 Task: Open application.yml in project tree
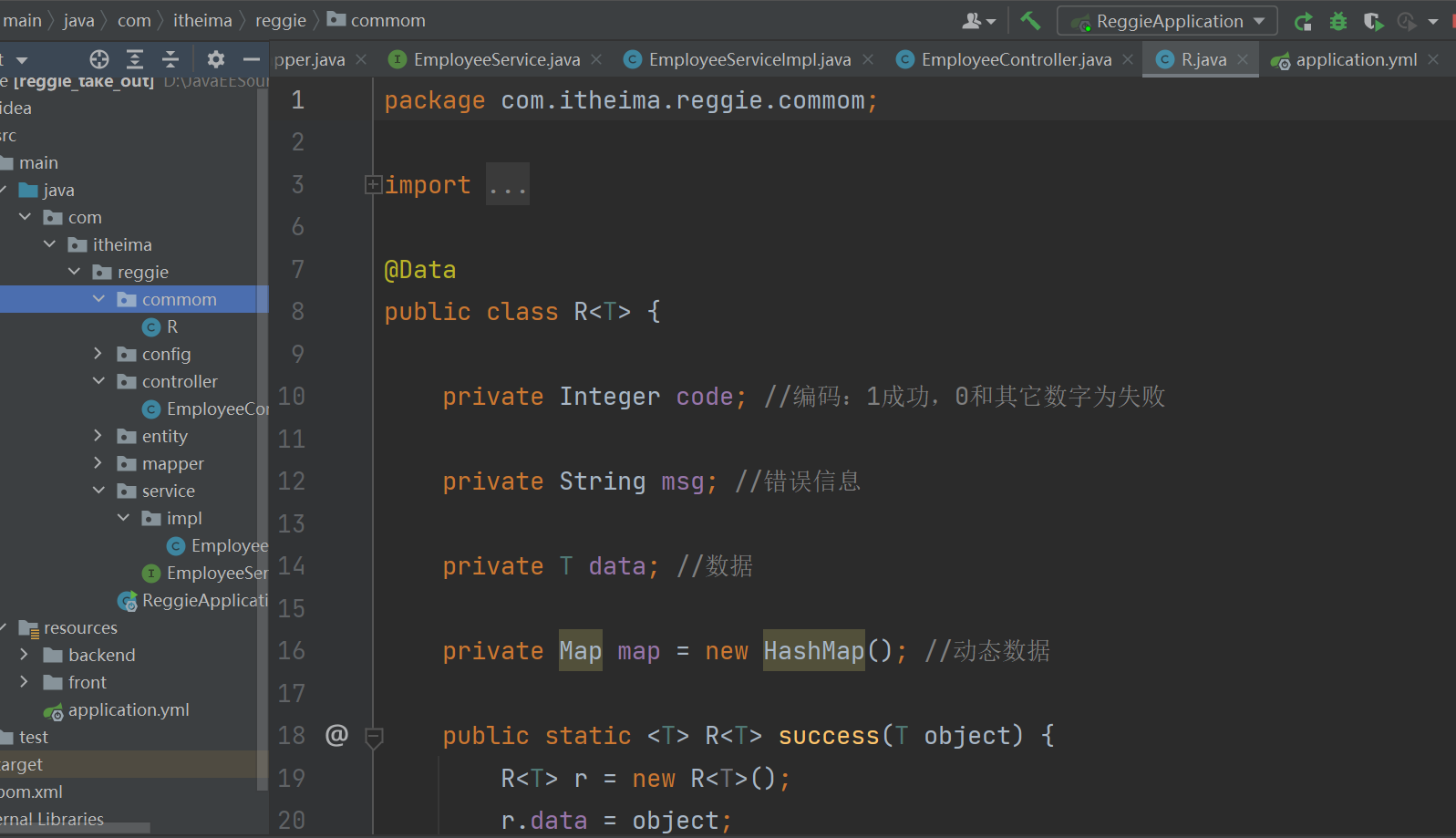117,709
